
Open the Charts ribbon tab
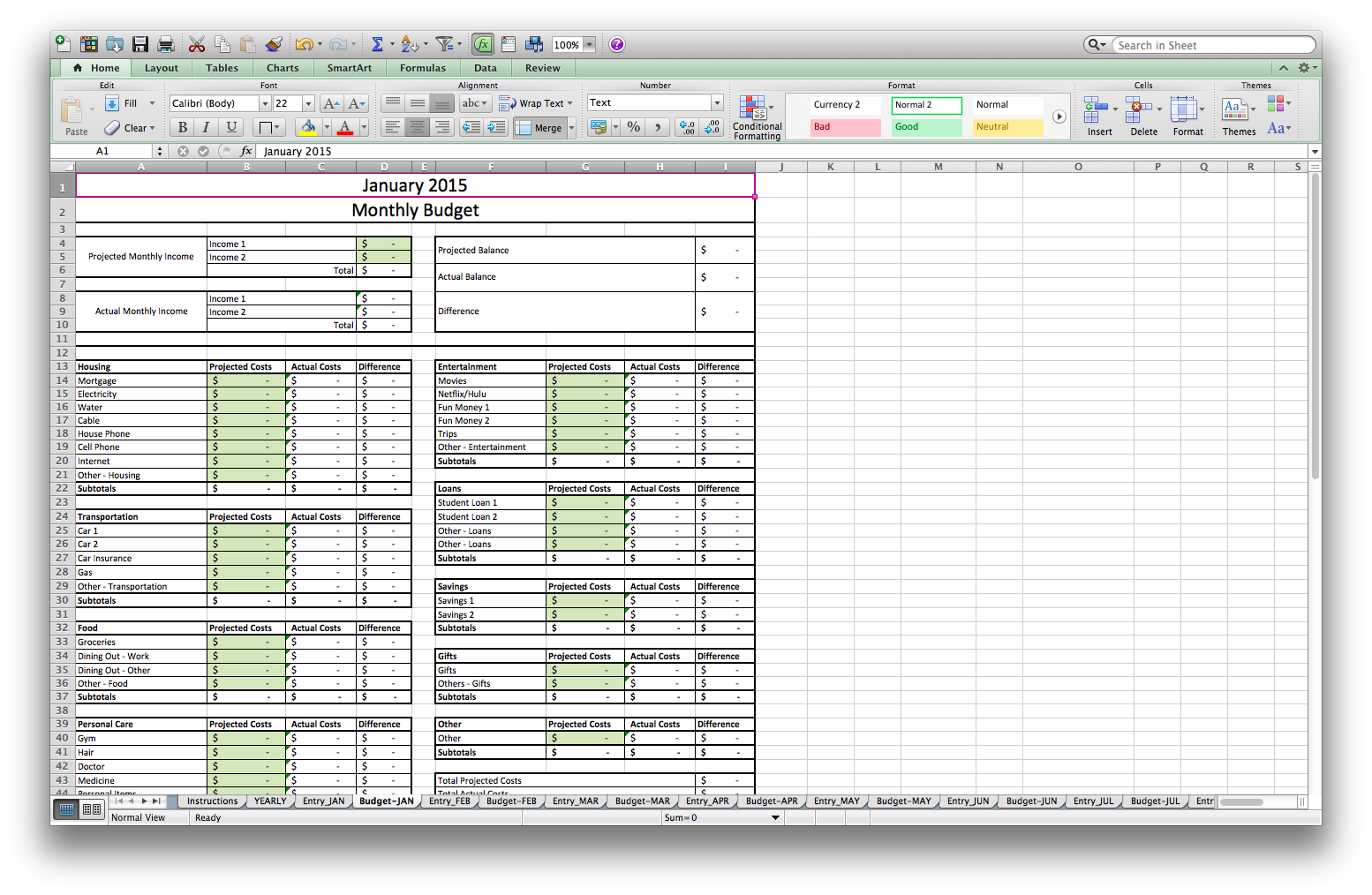point(283,68)
